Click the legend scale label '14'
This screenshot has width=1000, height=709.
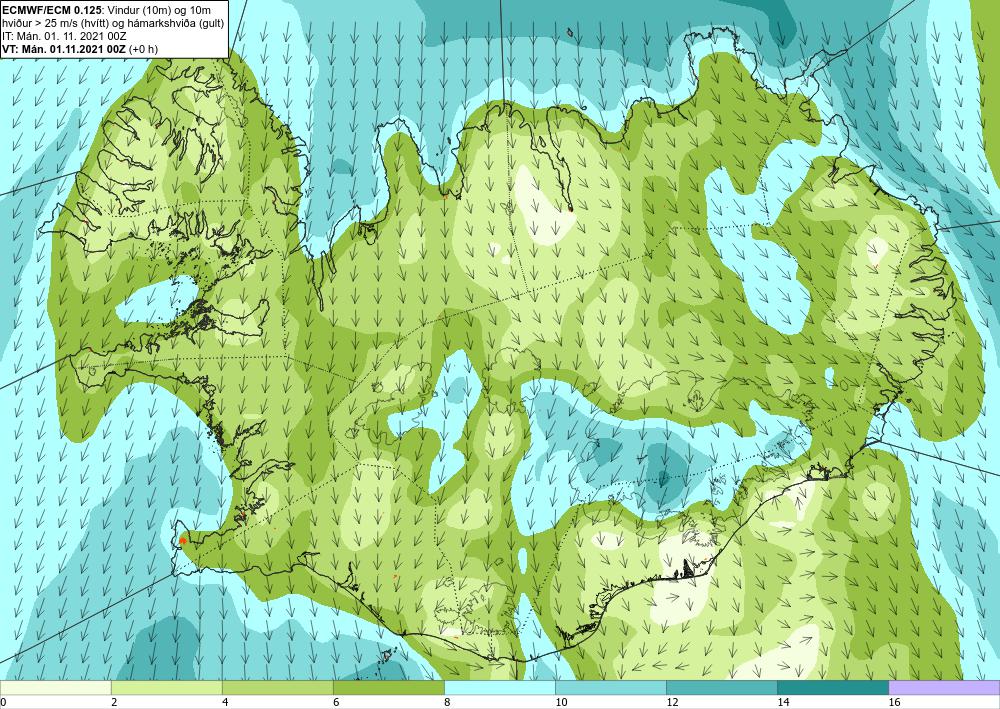coord(783,702)
